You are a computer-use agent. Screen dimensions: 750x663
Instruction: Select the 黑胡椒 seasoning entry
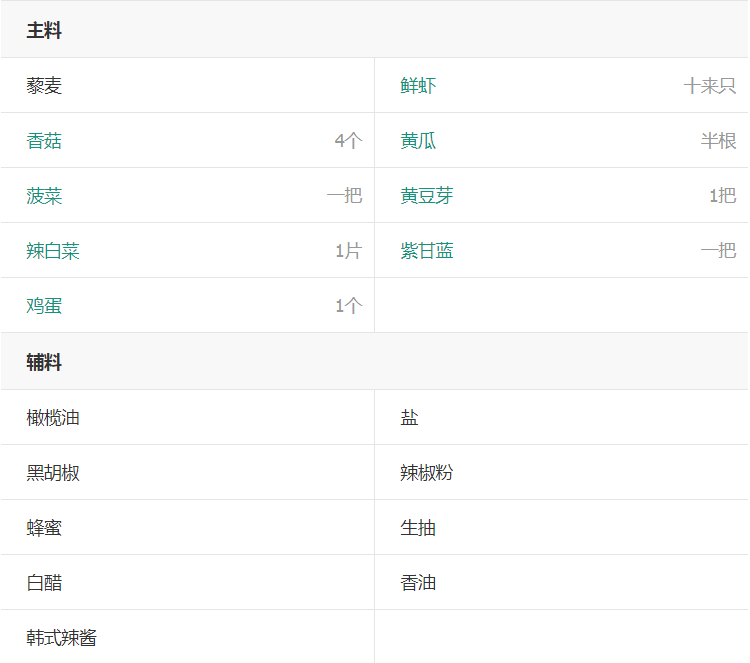coord(53,473)
